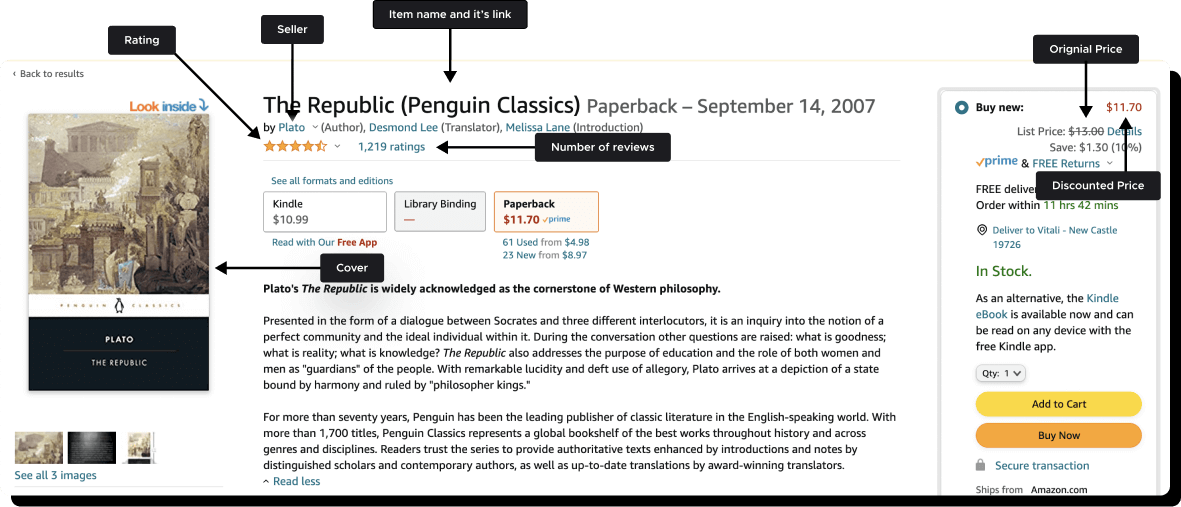Open the 1,219 ratings link
The image size is (1181, 507).
point(391,147)
